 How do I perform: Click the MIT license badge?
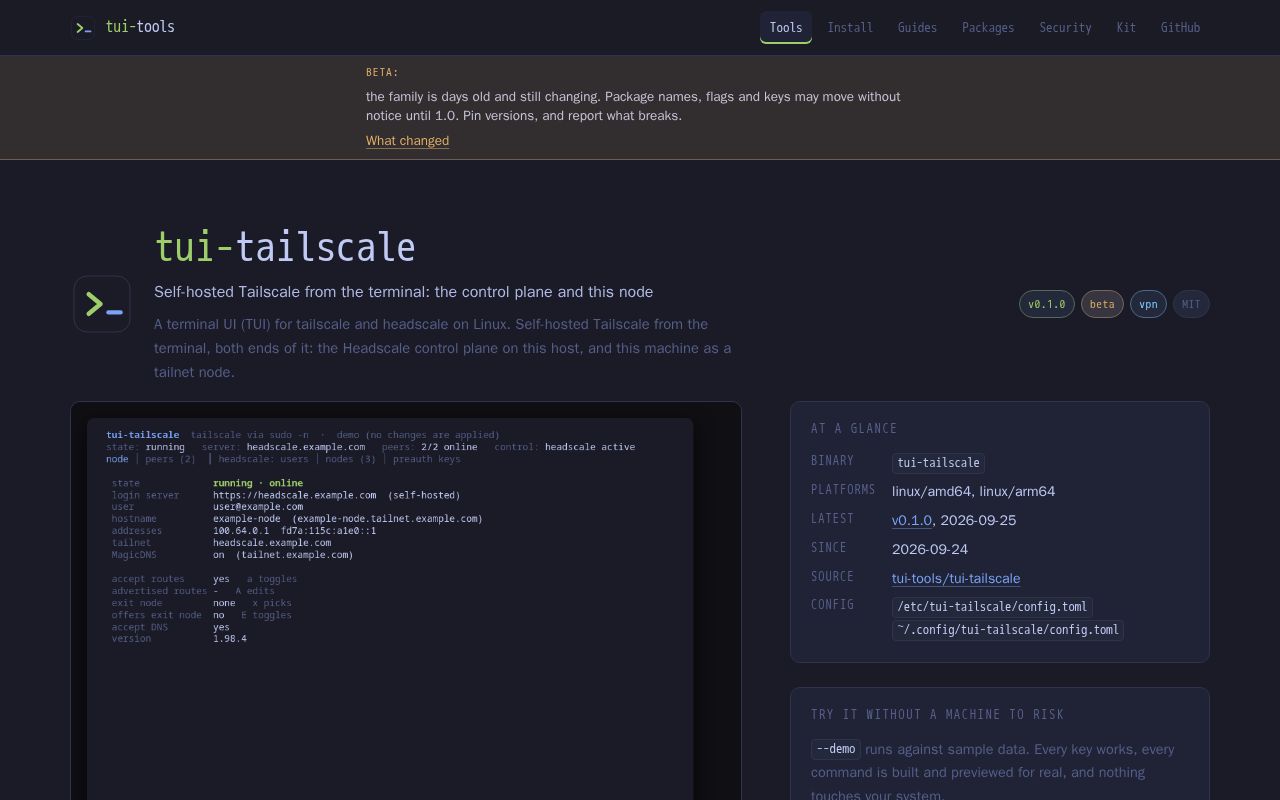[x=1191, y=304]
